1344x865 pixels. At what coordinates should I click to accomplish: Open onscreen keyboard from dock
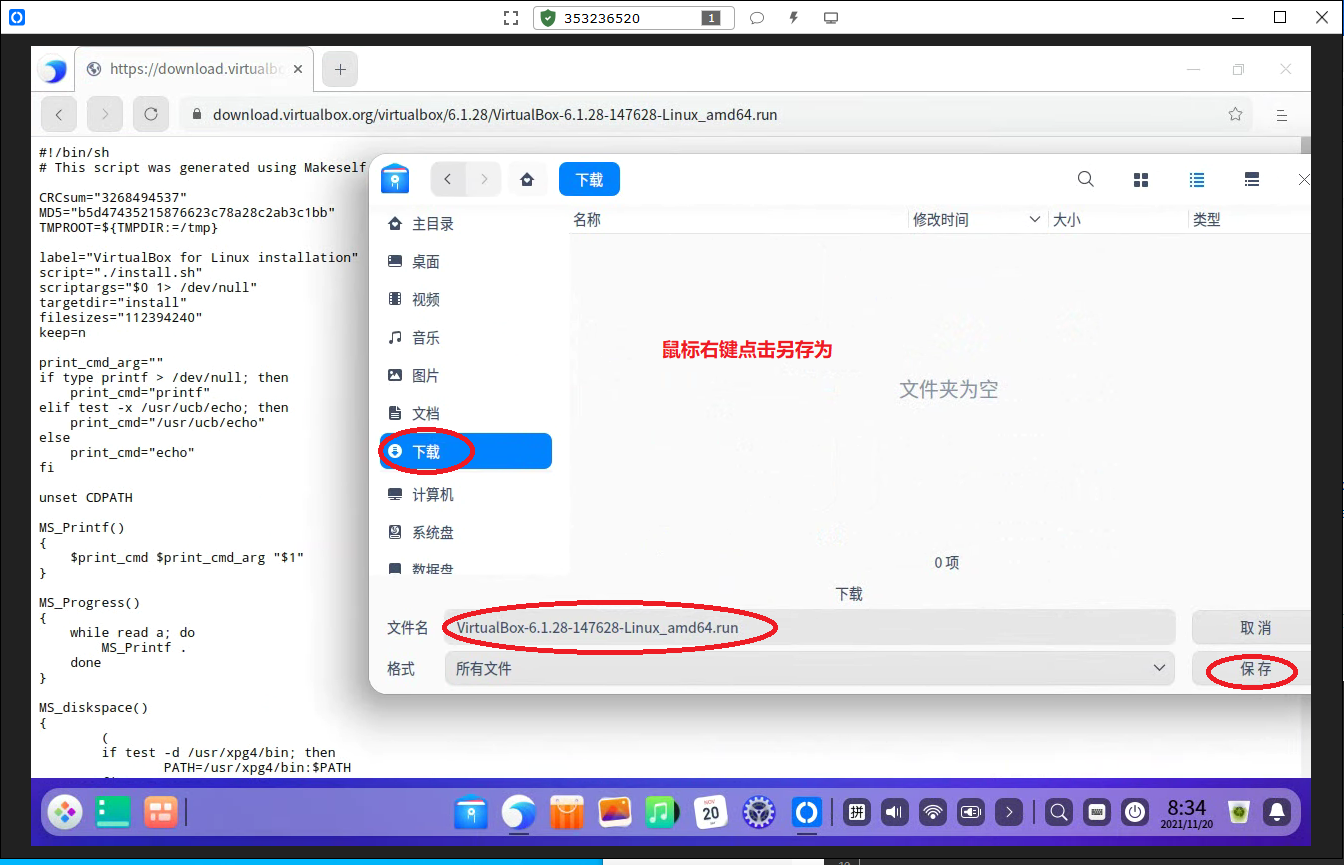click(x=1097, y=812)
